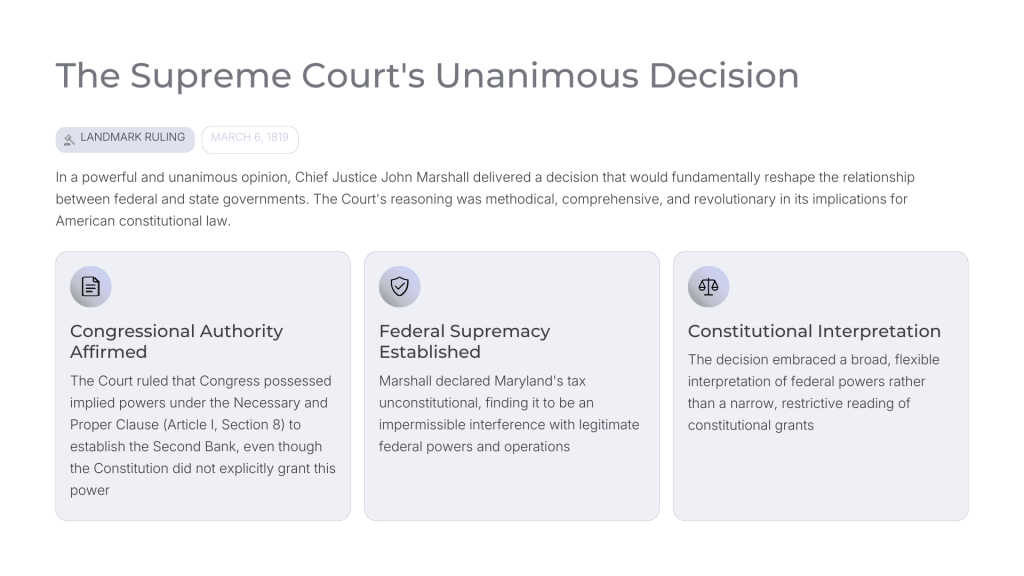Image resolution: width=1024 pixels, height=576 pixels.
Task: Click the document icon in first card
Action: point(91,286)
